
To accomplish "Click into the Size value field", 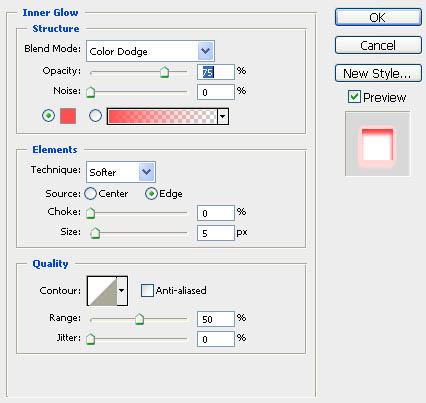I will point(216,233).
